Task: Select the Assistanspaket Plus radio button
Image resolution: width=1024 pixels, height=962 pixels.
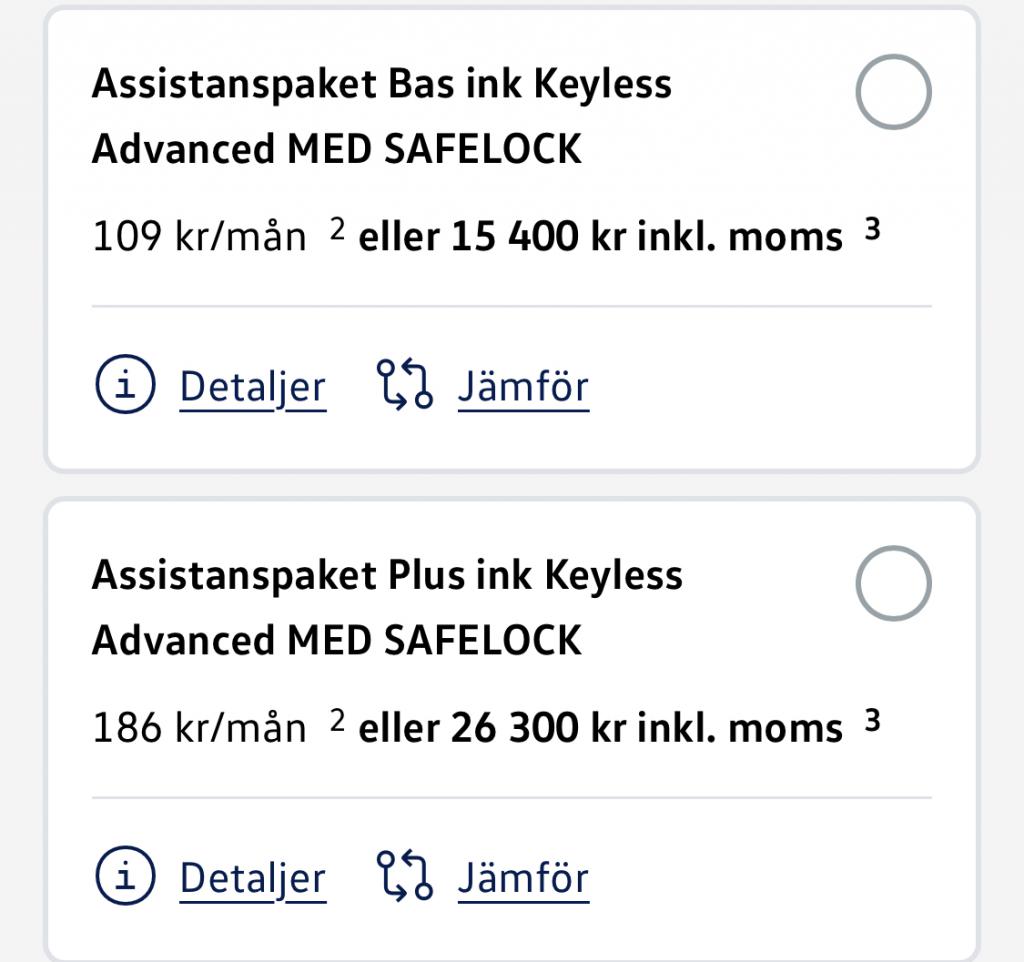Action: pos(893,583)
